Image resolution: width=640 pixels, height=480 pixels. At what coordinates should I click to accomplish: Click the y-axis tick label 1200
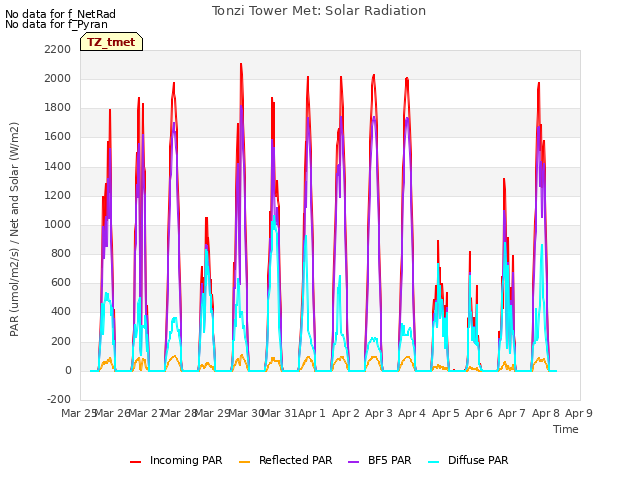coord(58,196)
